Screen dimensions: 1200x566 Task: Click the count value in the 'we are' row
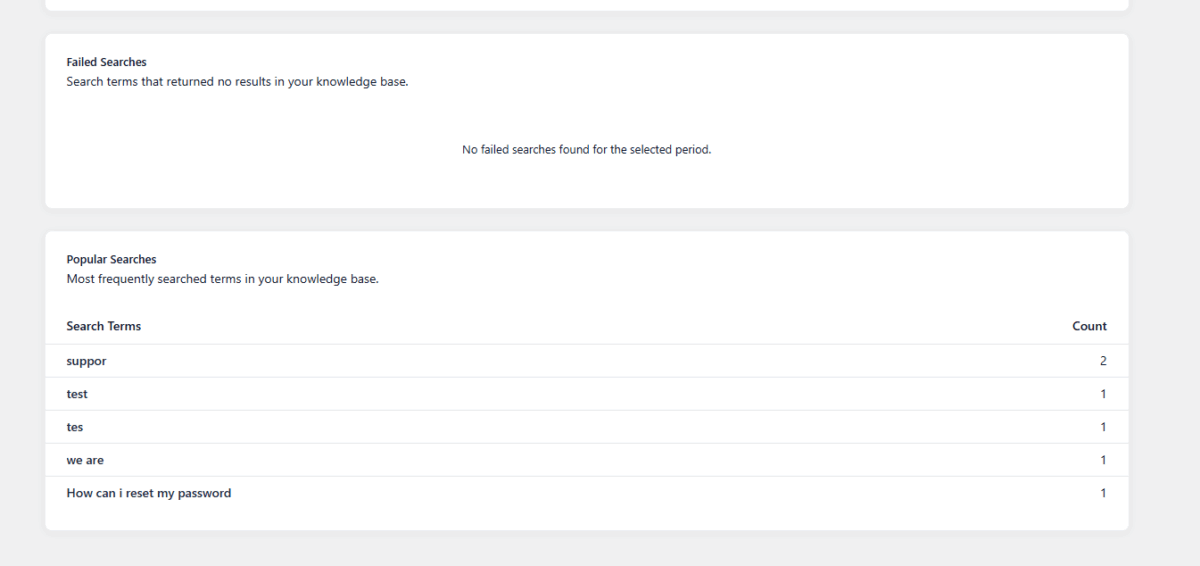1103,460
